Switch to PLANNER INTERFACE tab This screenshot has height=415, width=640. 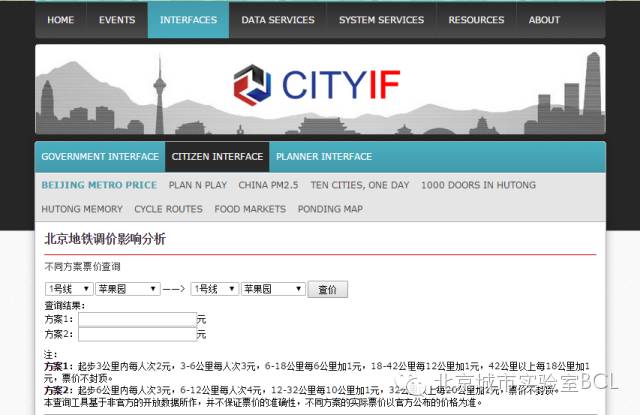tap(324, 157)
